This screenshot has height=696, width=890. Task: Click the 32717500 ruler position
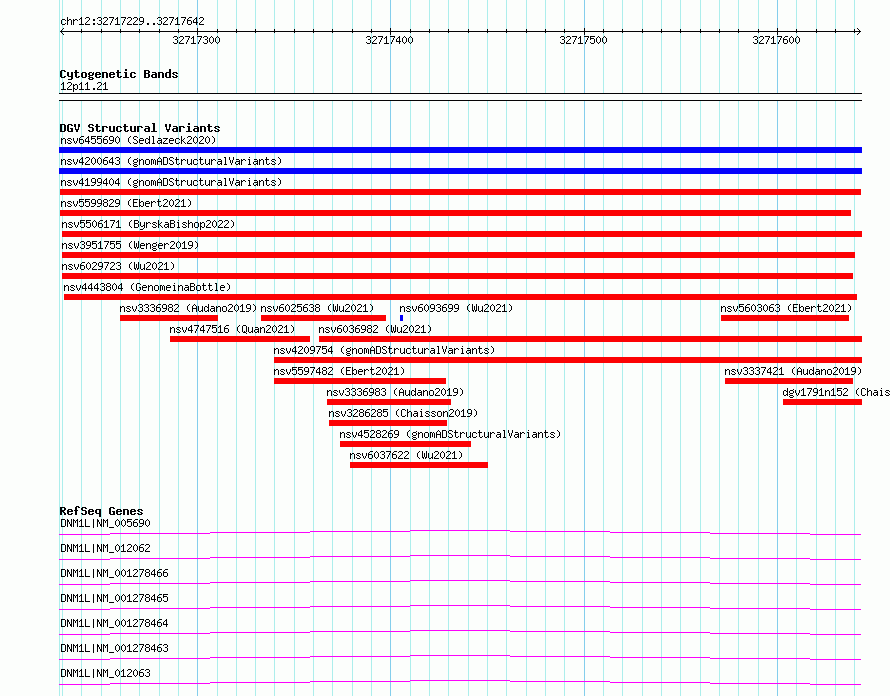point(583,40)
